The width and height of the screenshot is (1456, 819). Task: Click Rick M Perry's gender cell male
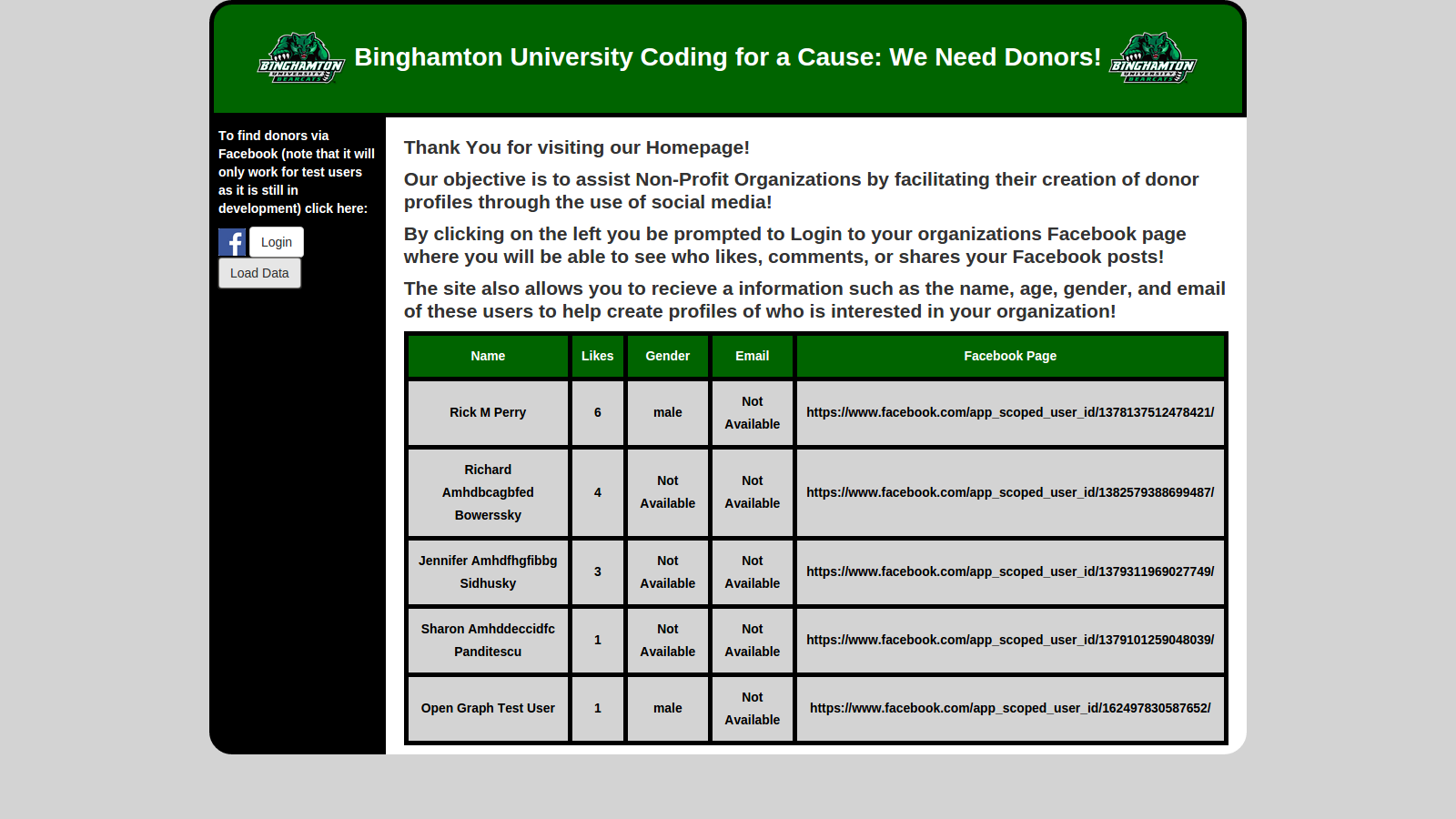pyautogui.click(x=668, y=412)
